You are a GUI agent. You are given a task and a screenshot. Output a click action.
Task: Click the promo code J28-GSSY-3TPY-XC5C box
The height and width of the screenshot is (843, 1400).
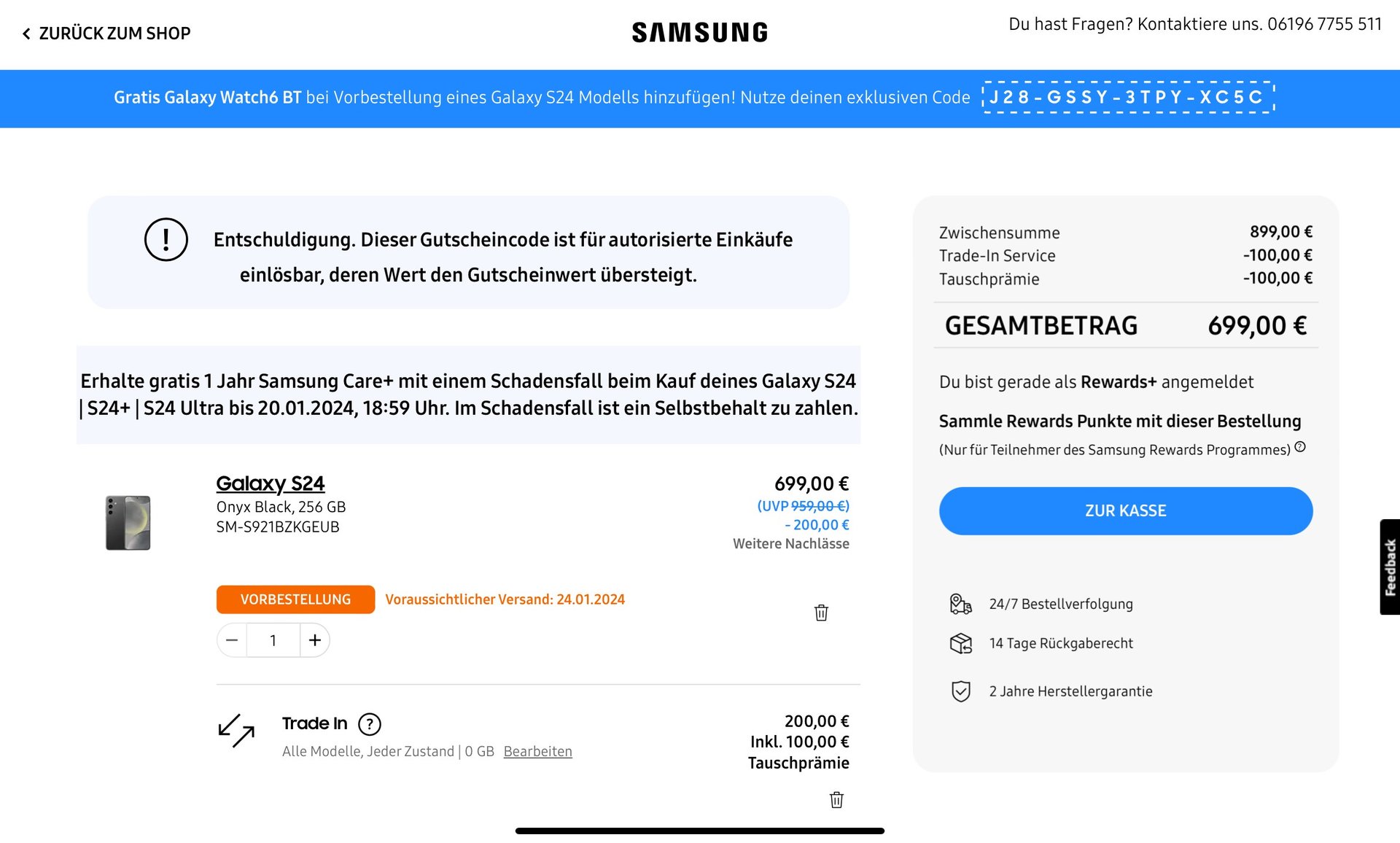tap(1127, 97)
